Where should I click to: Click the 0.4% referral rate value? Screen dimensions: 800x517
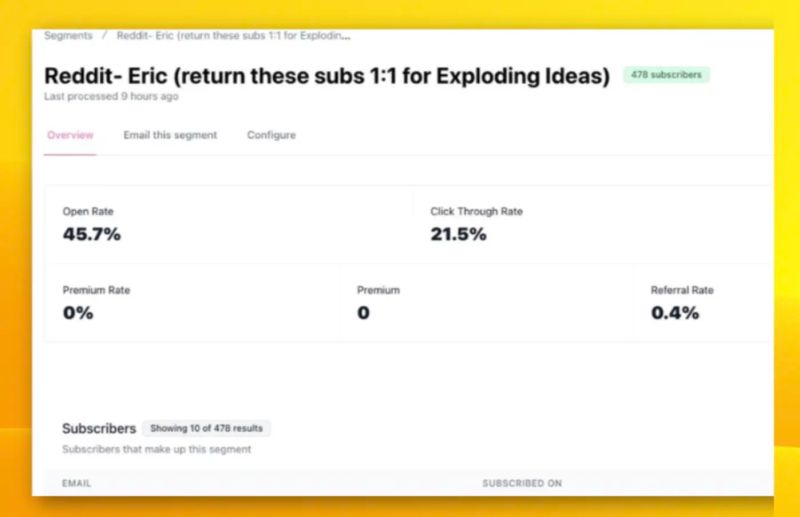(x=675, y=313)
